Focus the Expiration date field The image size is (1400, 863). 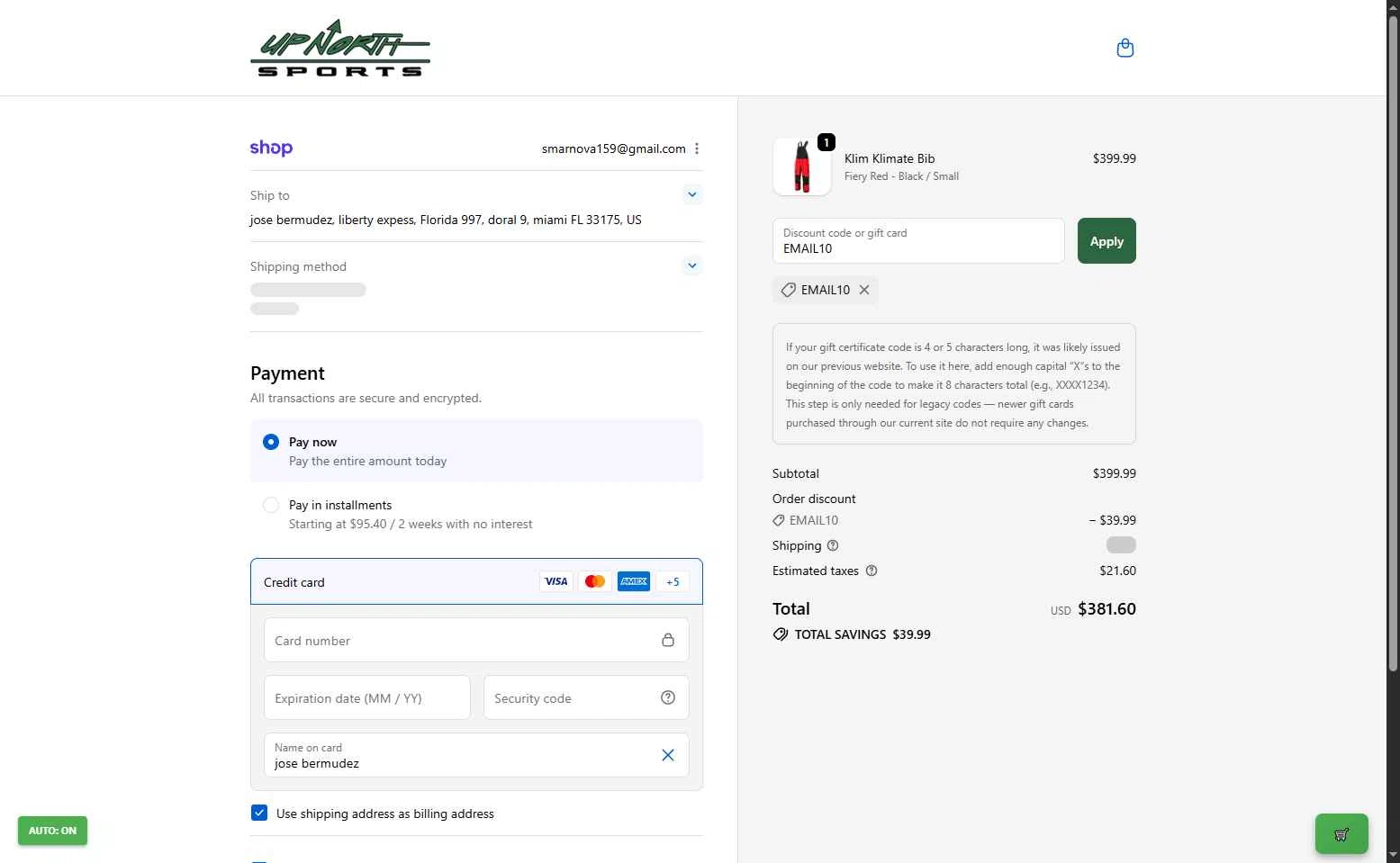point(367,697)
